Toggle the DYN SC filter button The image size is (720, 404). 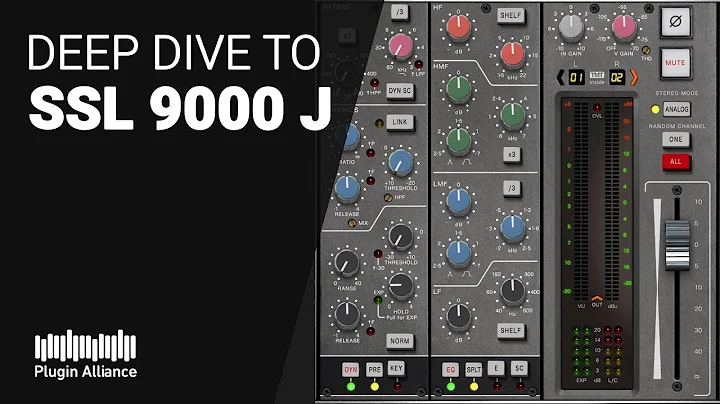399,91
